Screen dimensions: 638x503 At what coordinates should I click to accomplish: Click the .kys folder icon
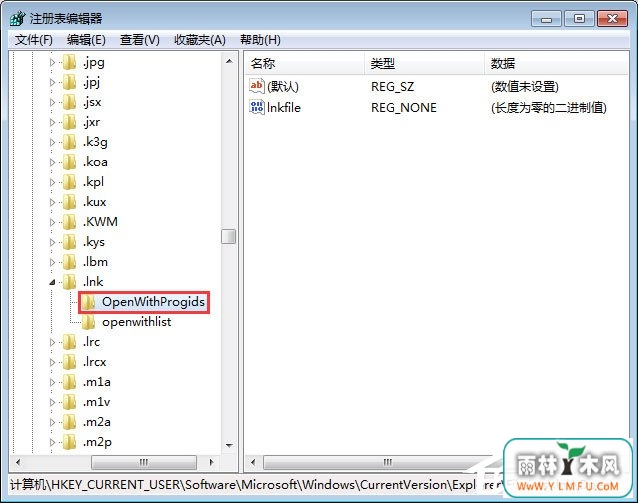coord(69,242)
